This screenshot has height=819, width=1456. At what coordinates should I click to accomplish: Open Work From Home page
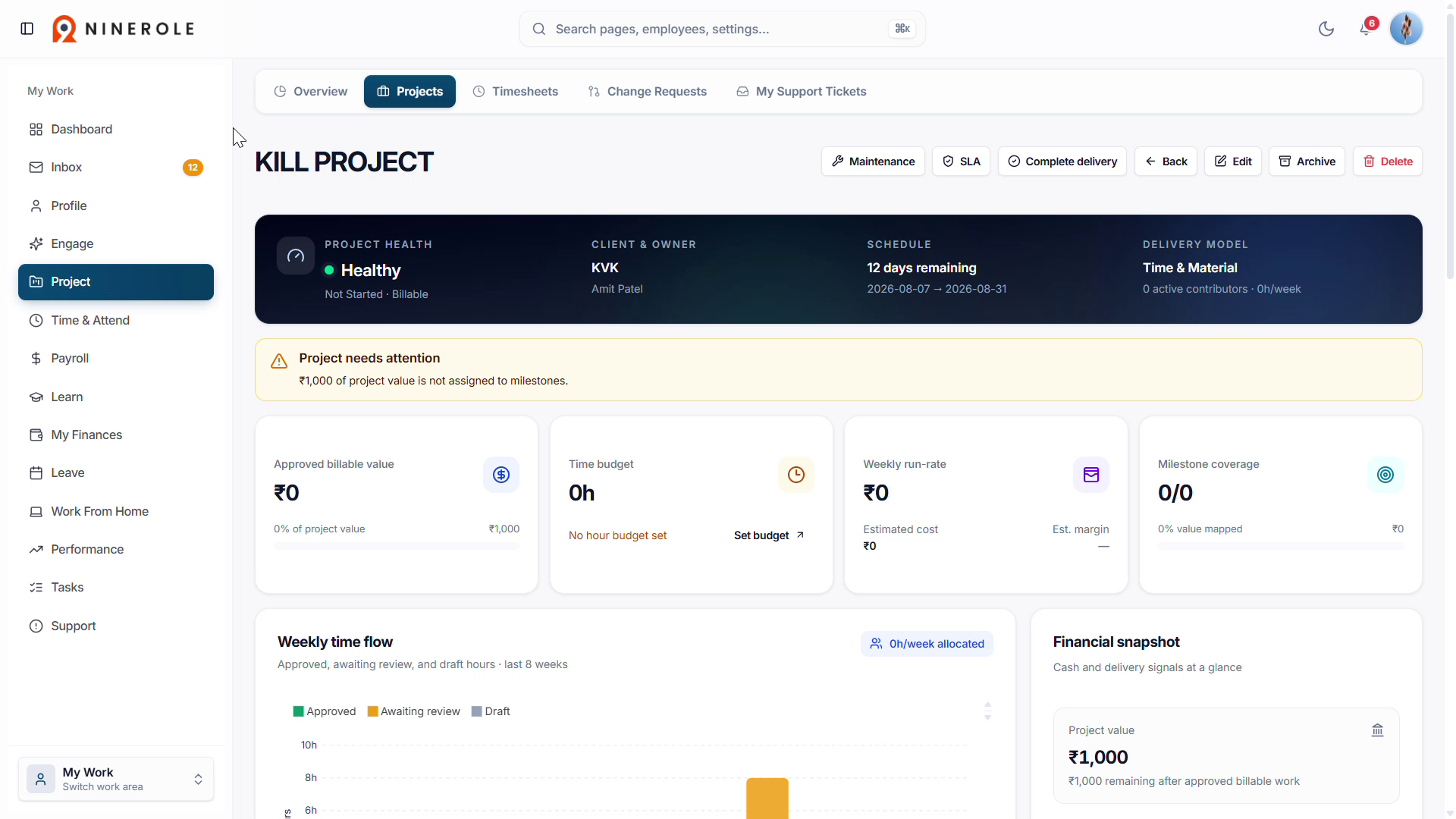click(x=116, y=511)
